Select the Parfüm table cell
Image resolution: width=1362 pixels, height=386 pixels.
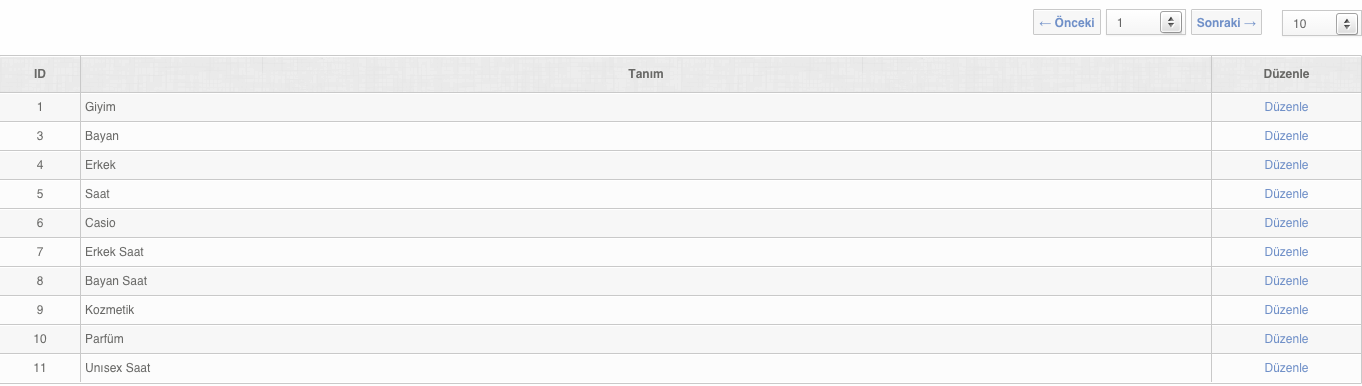click(646, 339)
